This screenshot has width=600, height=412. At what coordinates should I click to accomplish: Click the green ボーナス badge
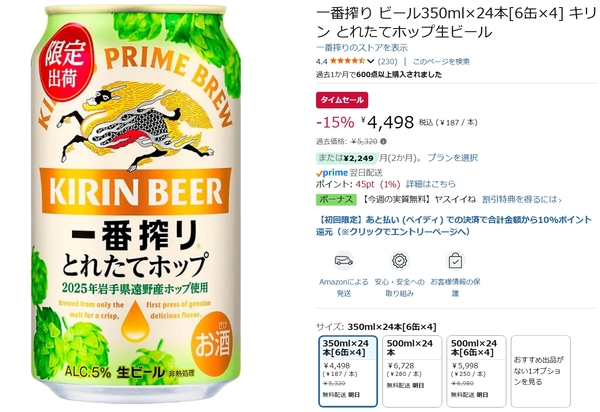[x=336, y=200]
